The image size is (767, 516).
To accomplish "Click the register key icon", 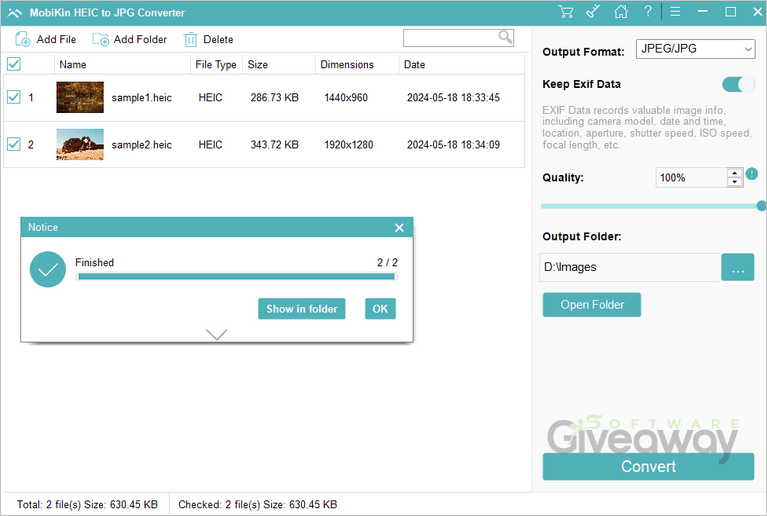I will click(593, 12).
